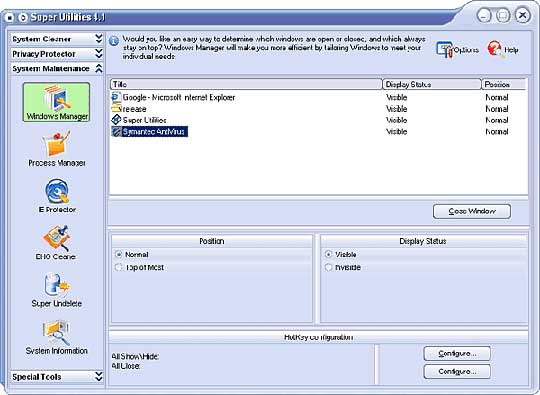Click the Symantec AntiVirus row icon
The width and height of the screenshot is (540, 395).
[116, 132]
